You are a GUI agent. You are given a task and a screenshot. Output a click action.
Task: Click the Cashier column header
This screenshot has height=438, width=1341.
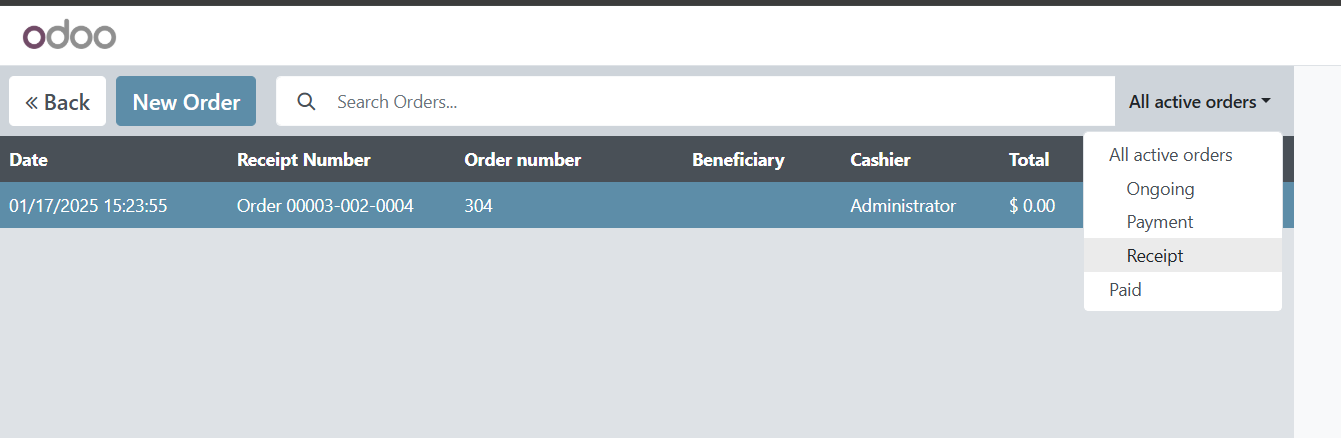click(x=880, y=160)
